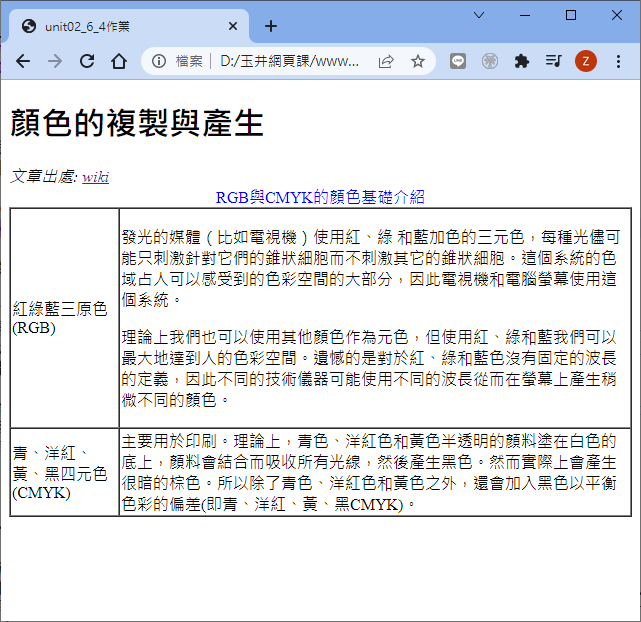
Task: Open Chrome's three-dot menu
Action: [618, 61]
